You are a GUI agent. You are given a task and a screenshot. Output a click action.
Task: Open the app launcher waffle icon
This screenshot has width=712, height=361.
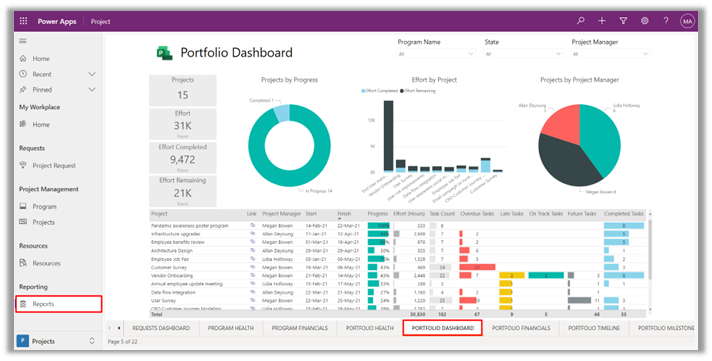[23, 21]
